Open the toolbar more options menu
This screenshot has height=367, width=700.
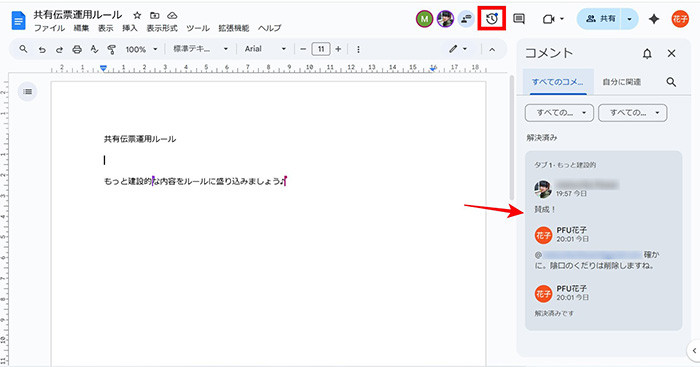(x=358, y=49)
